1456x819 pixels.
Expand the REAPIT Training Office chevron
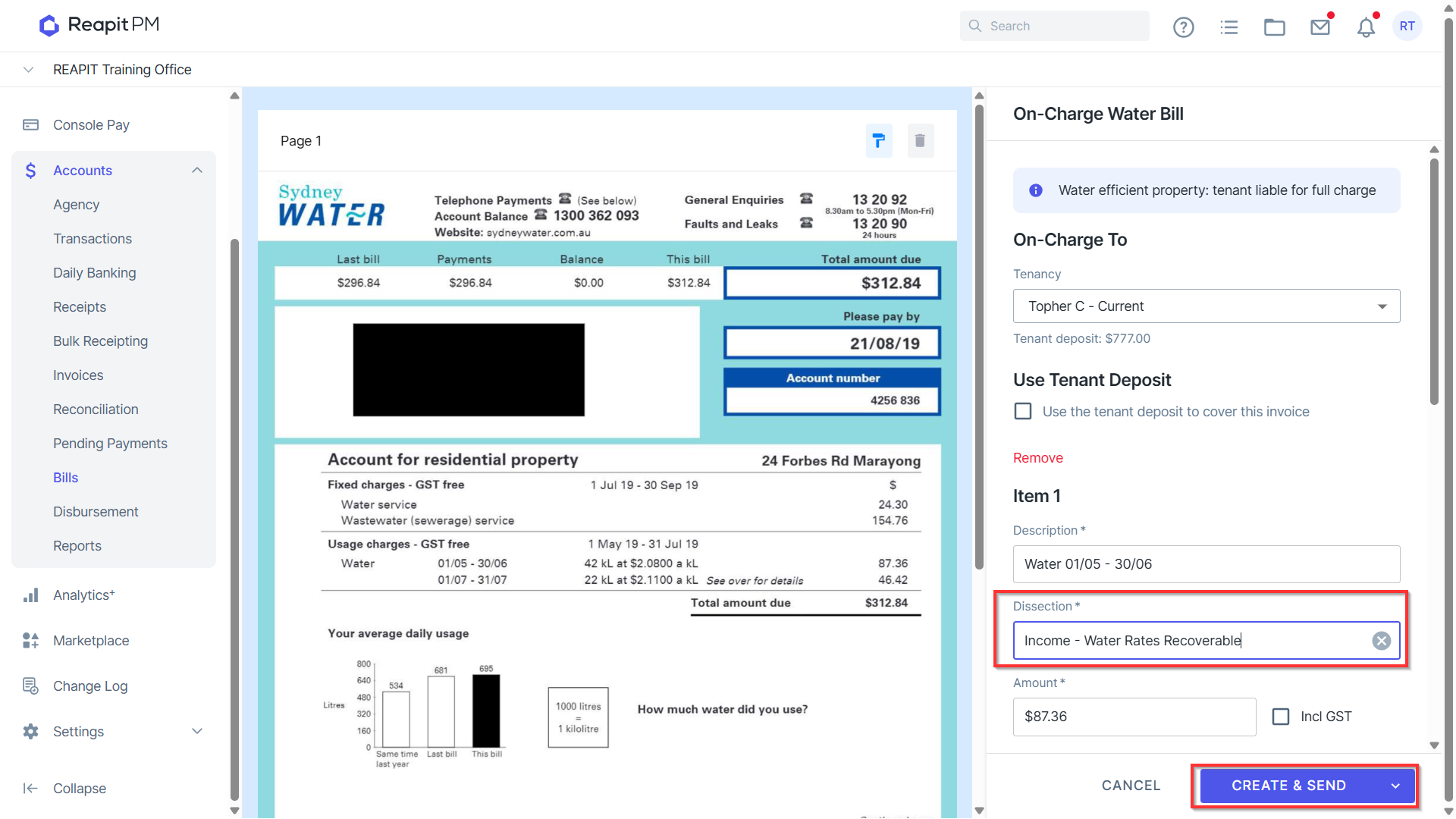[x=28, y=69]
